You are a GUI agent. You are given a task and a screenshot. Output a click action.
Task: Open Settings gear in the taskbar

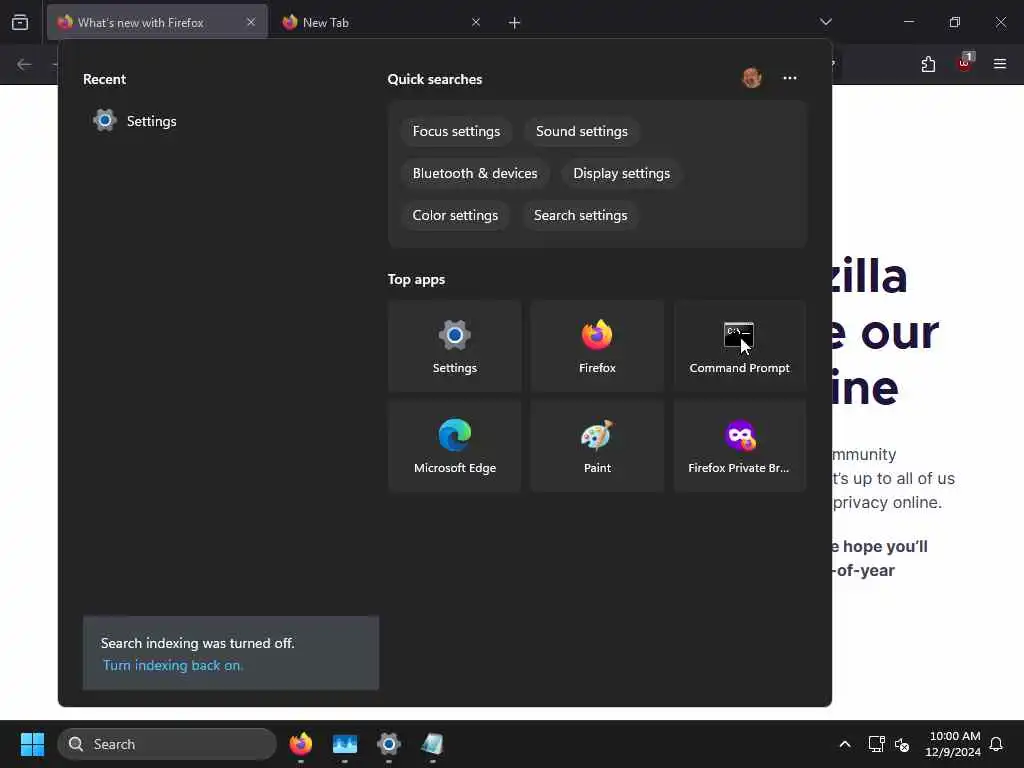pos(389,744)
